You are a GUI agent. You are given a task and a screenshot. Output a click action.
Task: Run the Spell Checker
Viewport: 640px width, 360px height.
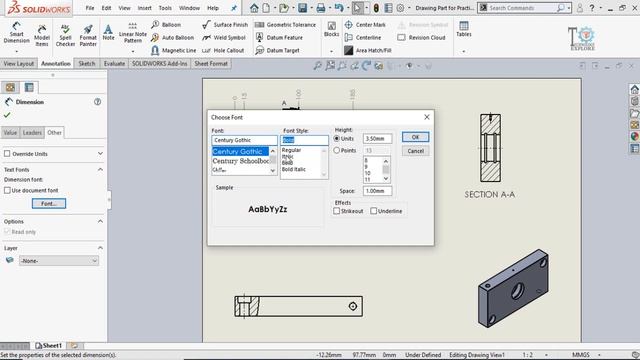click(x=65, y=34)
